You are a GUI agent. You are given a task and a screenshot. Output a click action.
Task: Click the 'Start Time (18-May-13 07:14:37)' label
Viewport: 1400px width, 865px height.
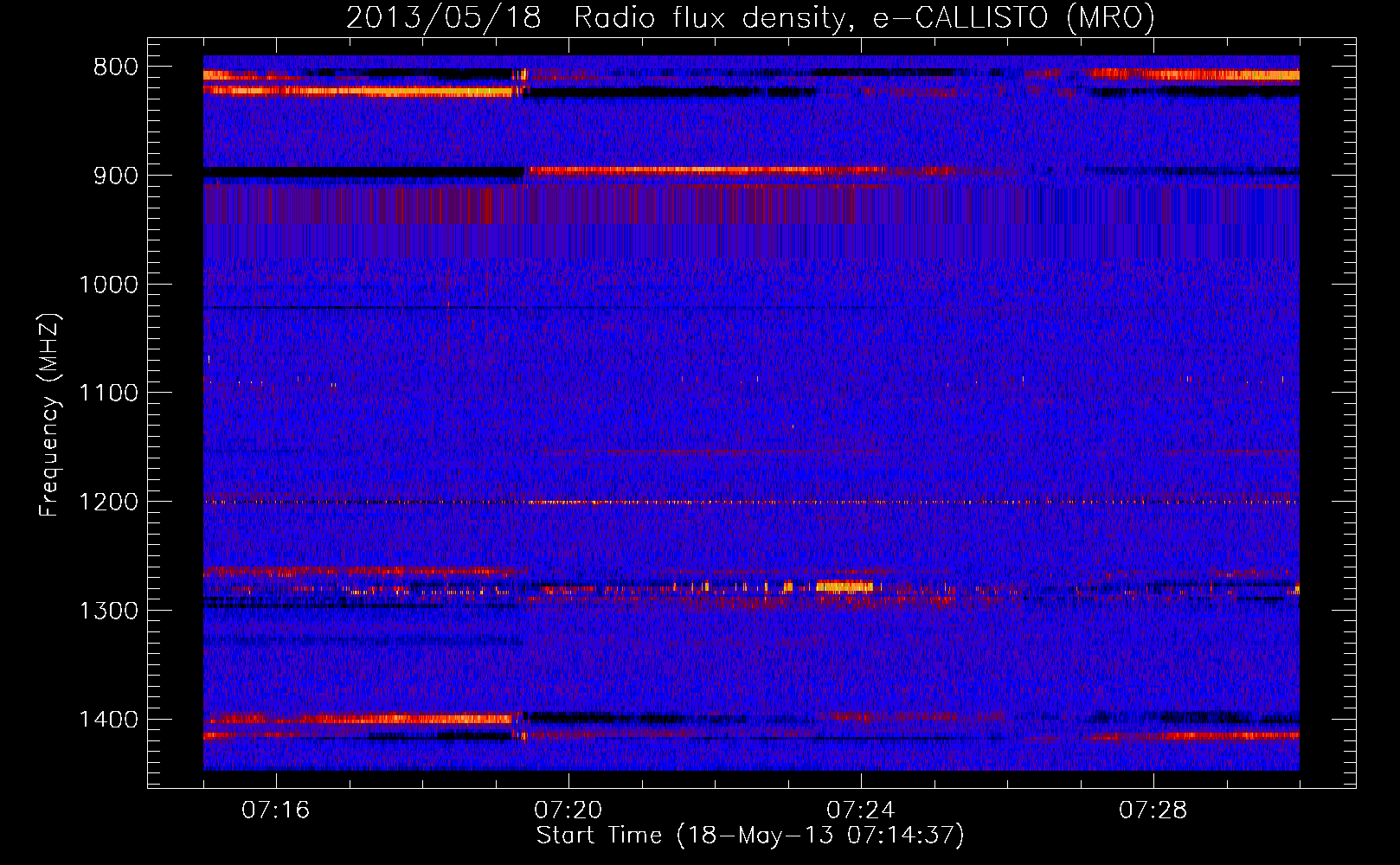click(x=750, y=836)
